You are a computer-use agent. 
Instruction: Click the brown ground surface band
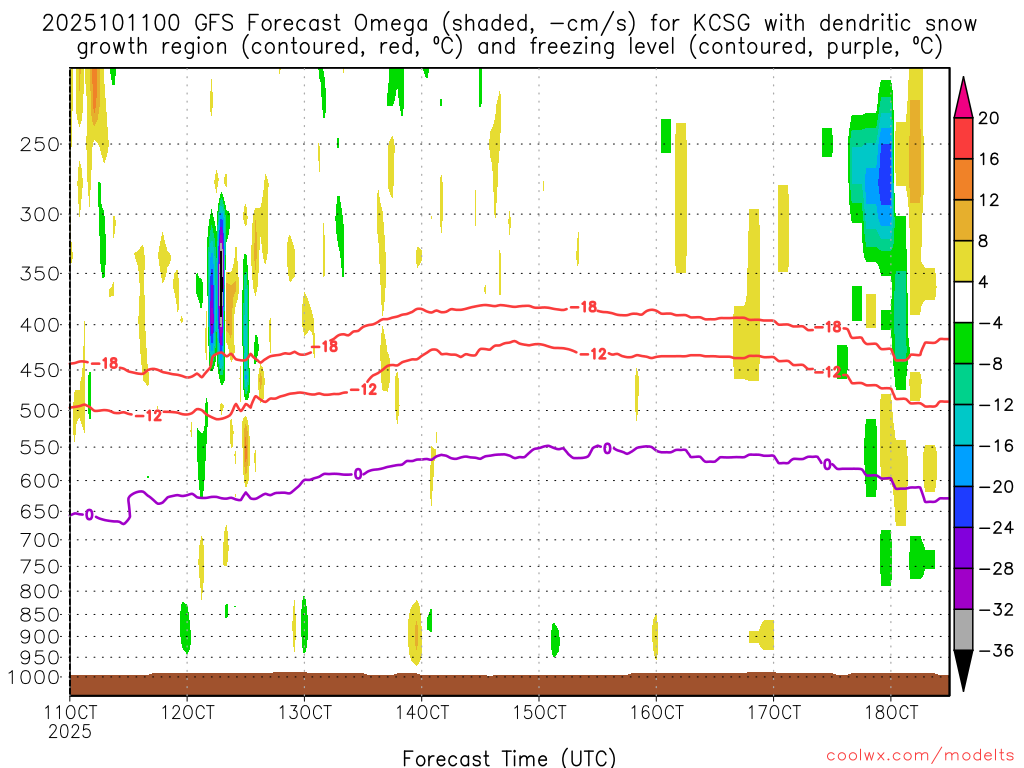pos(509,685)
